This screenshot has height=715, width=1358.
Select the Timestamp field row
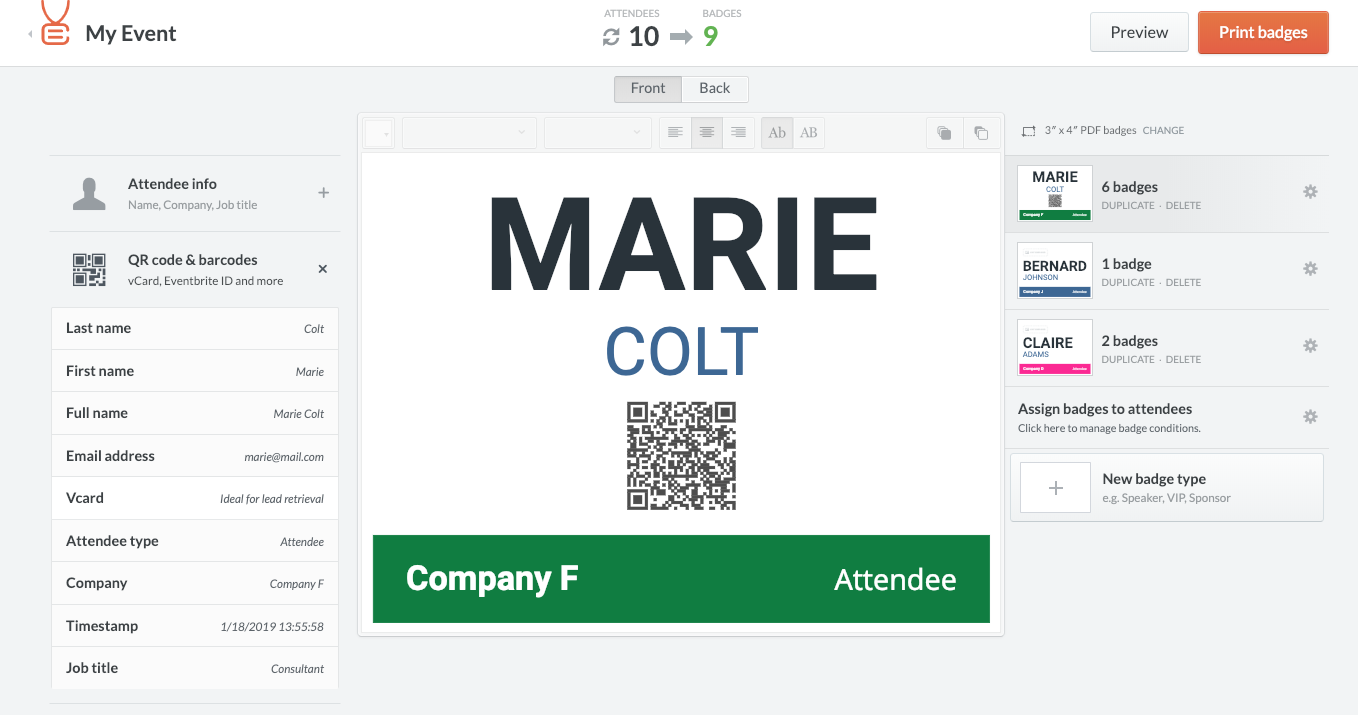[x=195, y=626]
